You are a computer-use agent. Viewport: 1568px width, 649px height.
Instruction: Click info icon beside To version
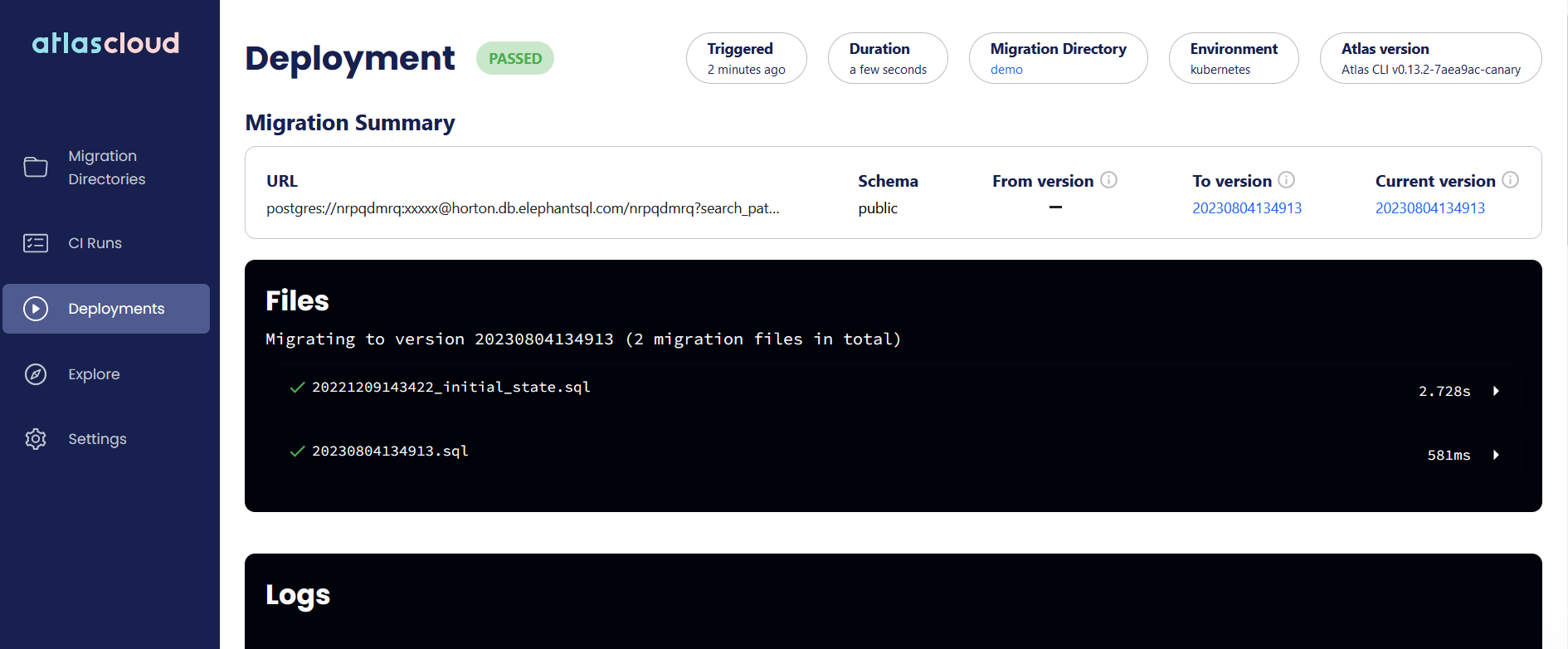click(x=1286, y=180)
